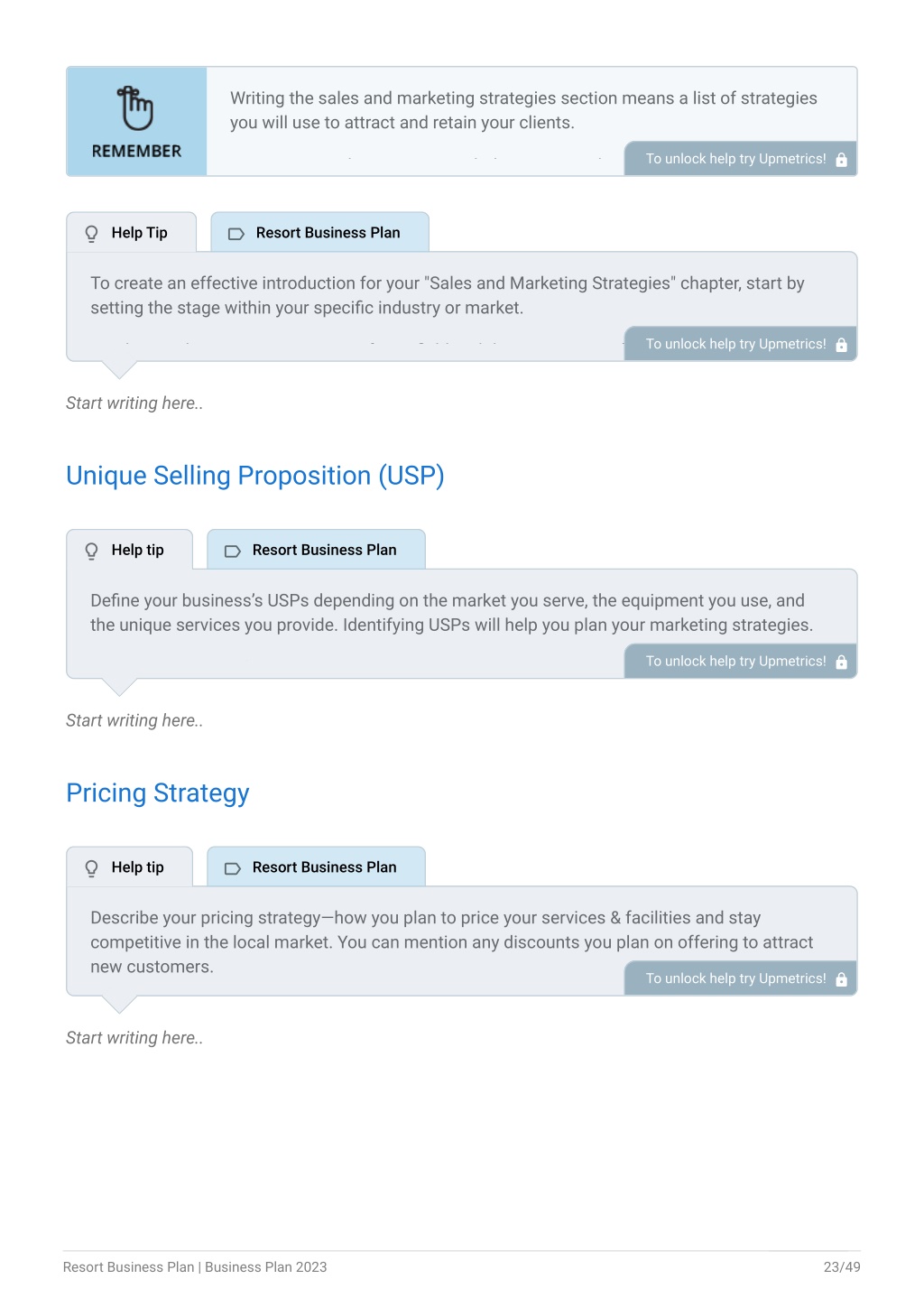Click lock icon in REMEMBER box unlock banner
This screenshot has width=924, height=1307.
click(x=842, y=160)
